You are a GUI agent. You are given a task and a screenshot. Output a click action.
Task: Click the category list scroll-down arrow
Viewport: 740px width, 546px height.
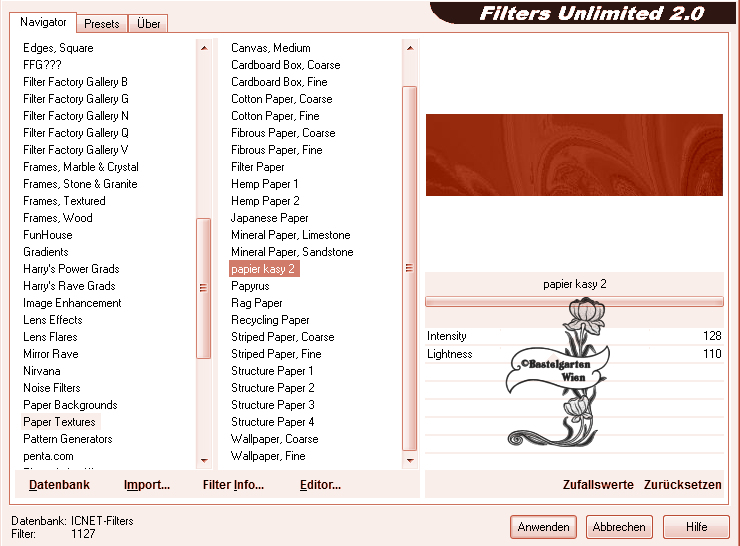coord(204,461)
